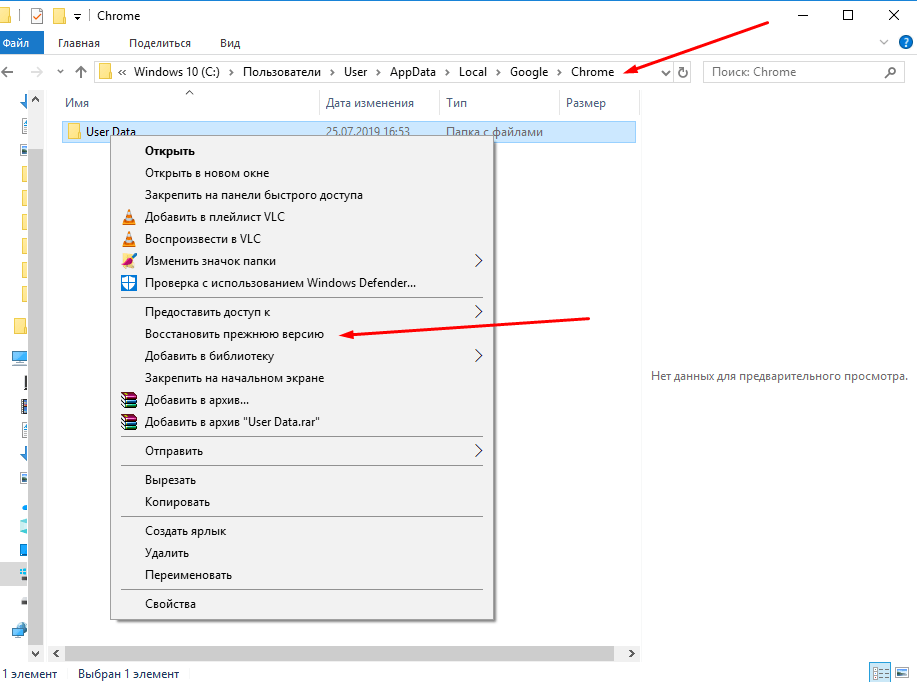Click the horizontal scrollbar right arrow
917x682 pixels.
[x=632, y=653]
